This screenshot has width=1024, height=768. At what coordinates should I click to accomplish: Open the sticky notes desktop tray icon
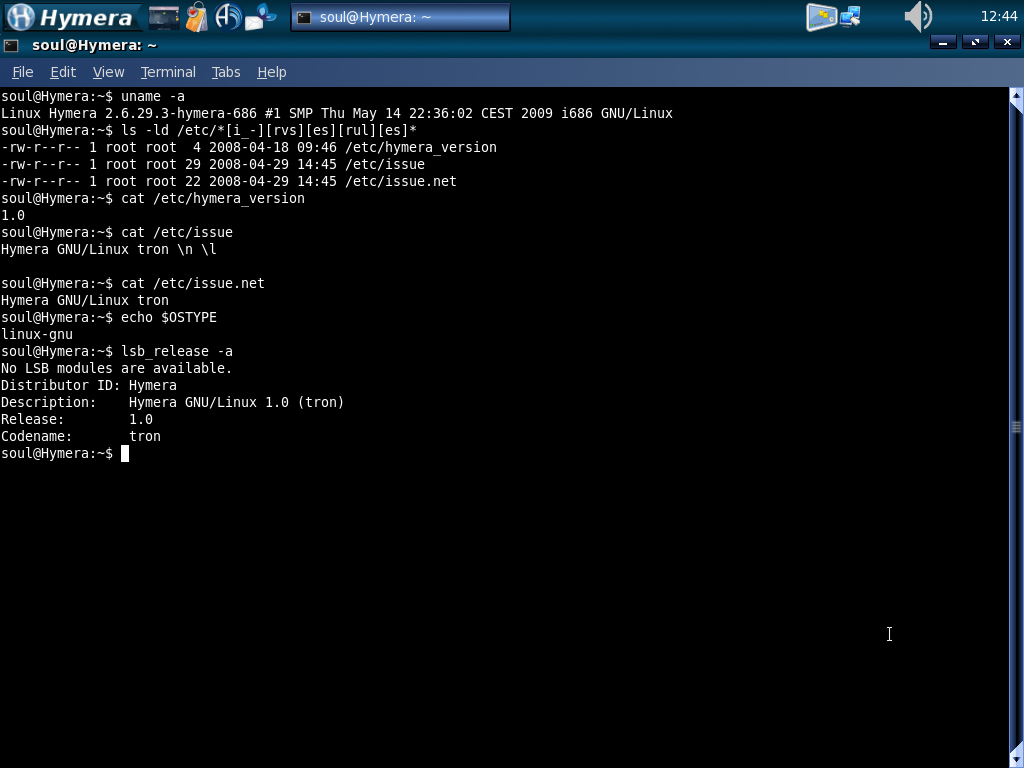click(x=821, y=17)
